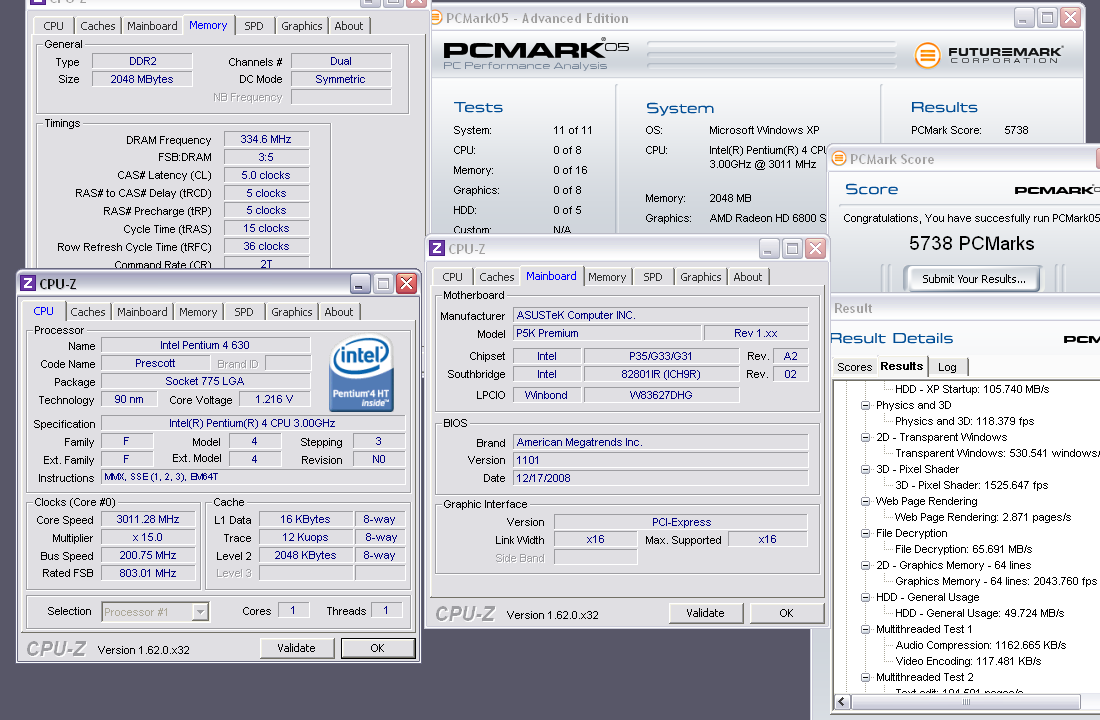Close the front CPU-Z CPU window
The width and height of the screenshot is (1100, 720).
click(x=406, y=284)
